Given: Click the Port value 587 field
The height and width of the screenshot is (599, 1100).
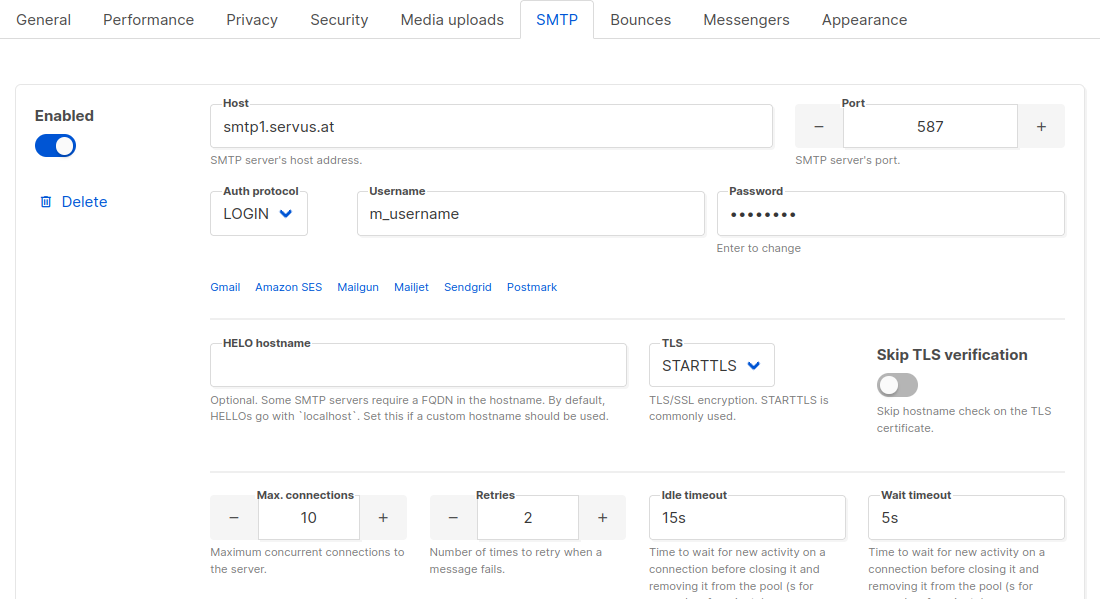Looking at the screenshot, I should (x=930, y=126).
